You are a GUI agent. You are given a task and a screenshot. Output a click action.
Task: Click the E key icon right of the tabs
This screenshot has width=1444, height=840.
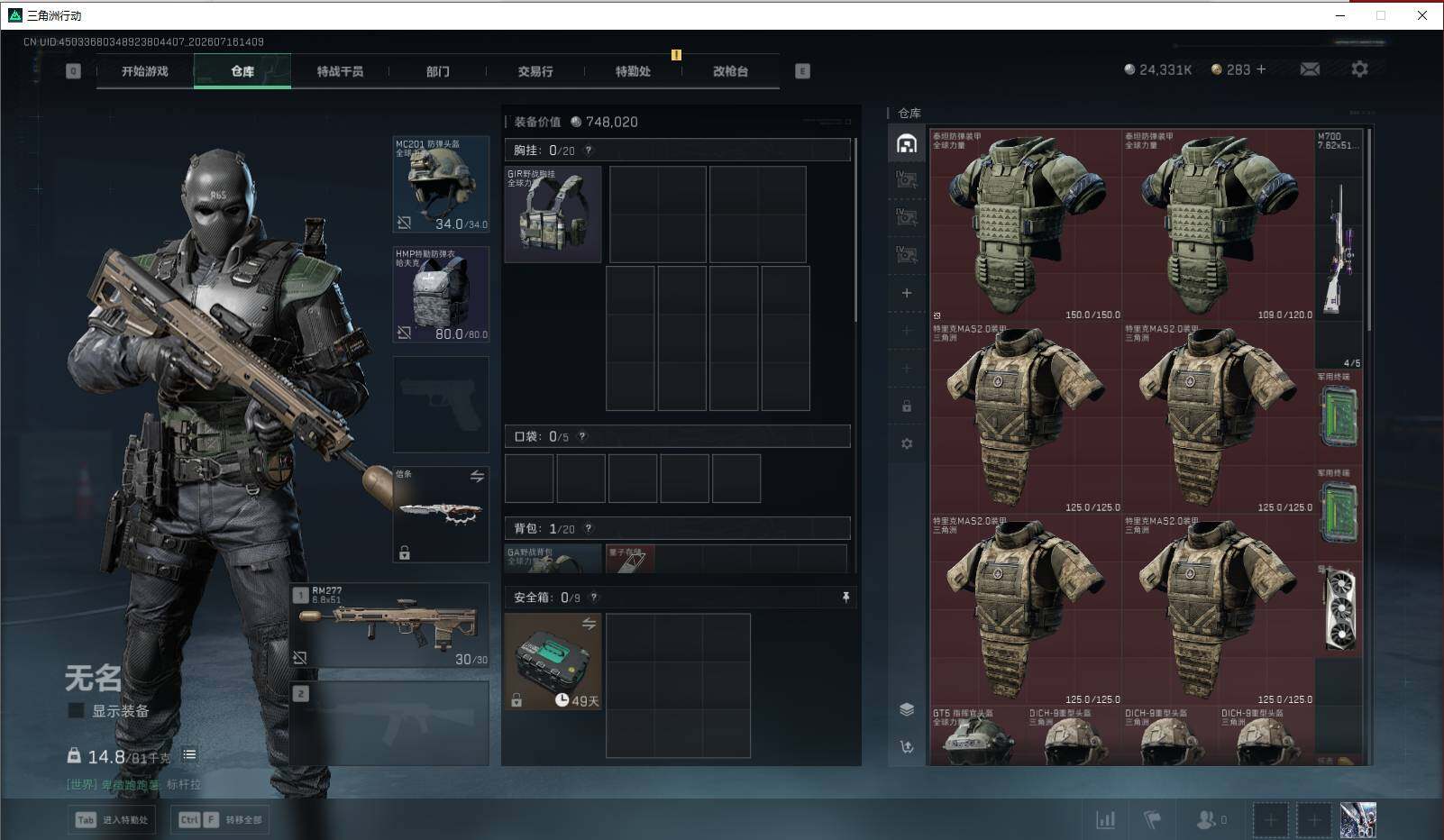802,71
